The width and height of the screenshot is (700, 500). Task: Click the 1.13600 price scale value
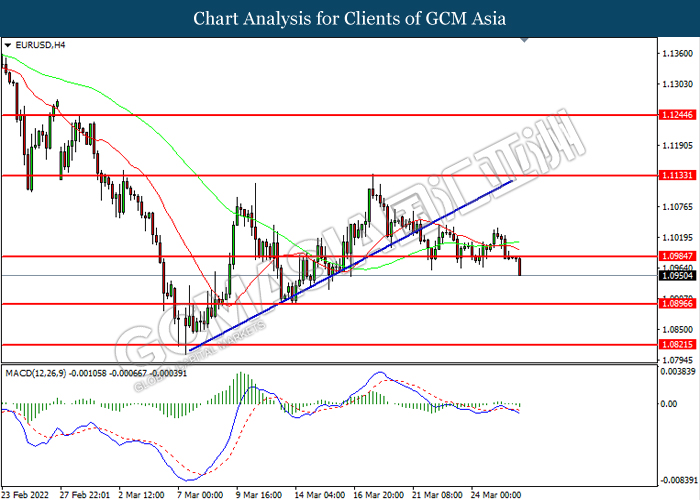[678, 54]
